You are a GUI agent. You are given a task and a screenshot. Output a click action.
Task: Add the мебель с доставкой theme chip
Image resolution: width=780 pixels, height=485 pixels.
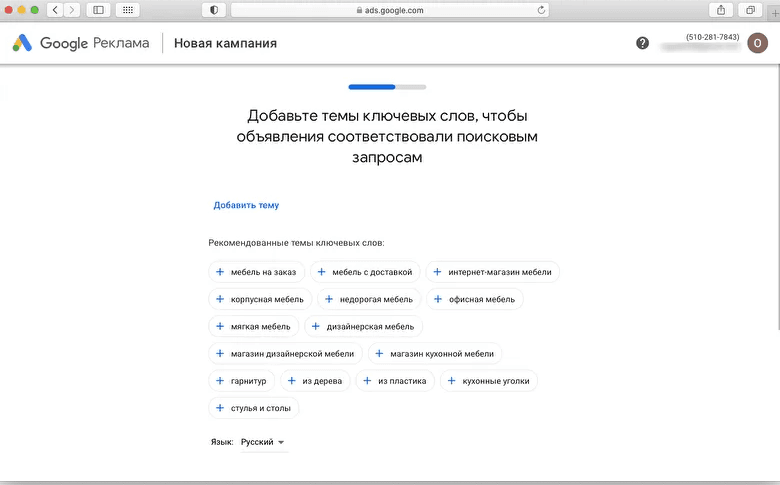pyautogui.click(x=365, y=272)
